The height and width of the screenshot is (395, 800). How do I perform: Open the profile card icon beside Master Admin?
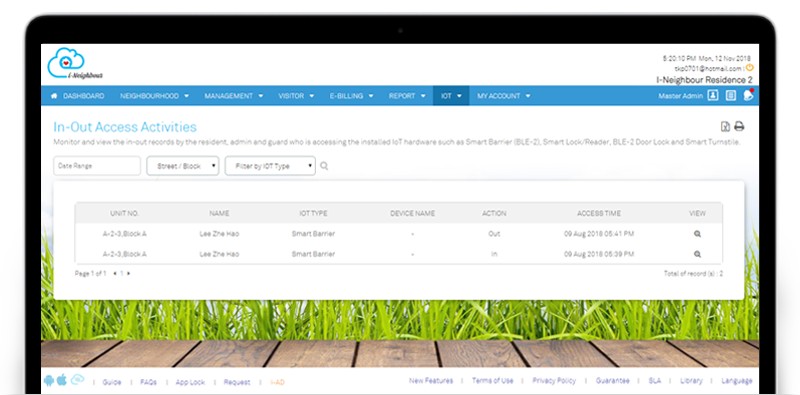point(713,95)
